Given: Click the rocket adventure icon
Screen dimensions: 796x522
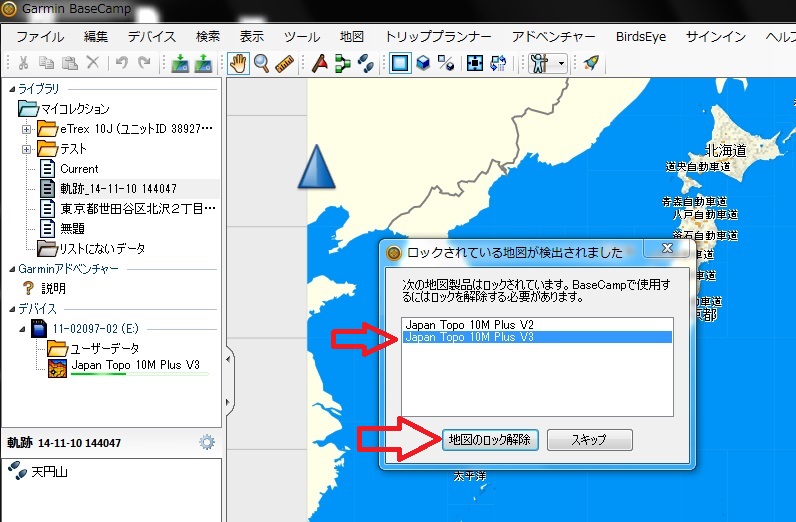Looking at the screenshot, I should tap(591, 63).
